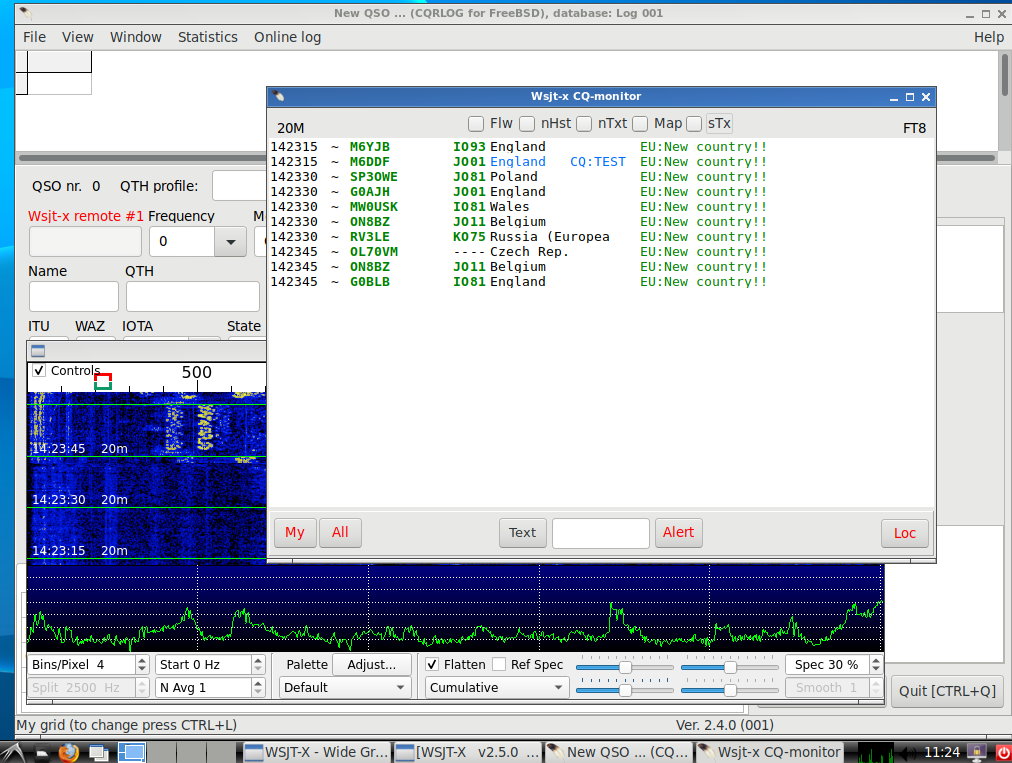
Task: Enable the Ref Spec checkbox
Action: [499, 664]
